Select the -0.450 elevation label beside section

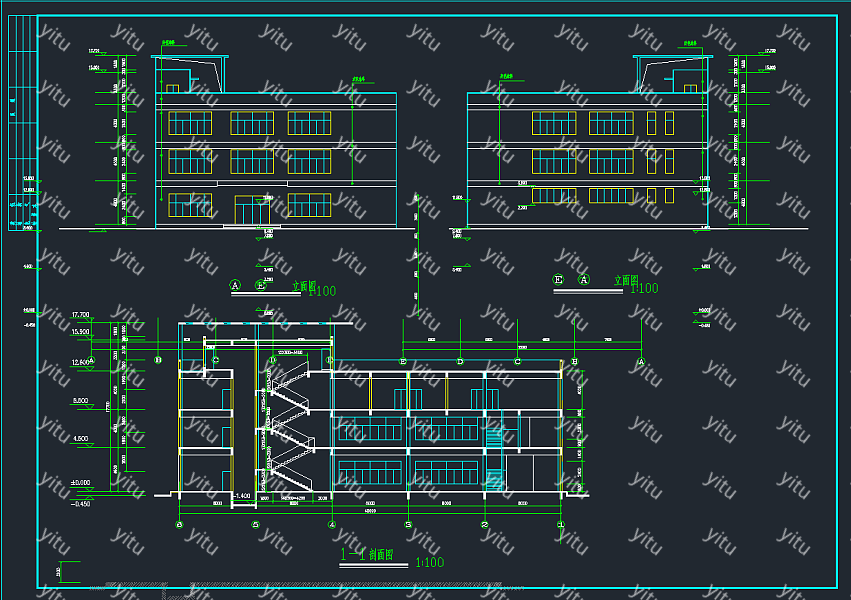coord(80,503)
